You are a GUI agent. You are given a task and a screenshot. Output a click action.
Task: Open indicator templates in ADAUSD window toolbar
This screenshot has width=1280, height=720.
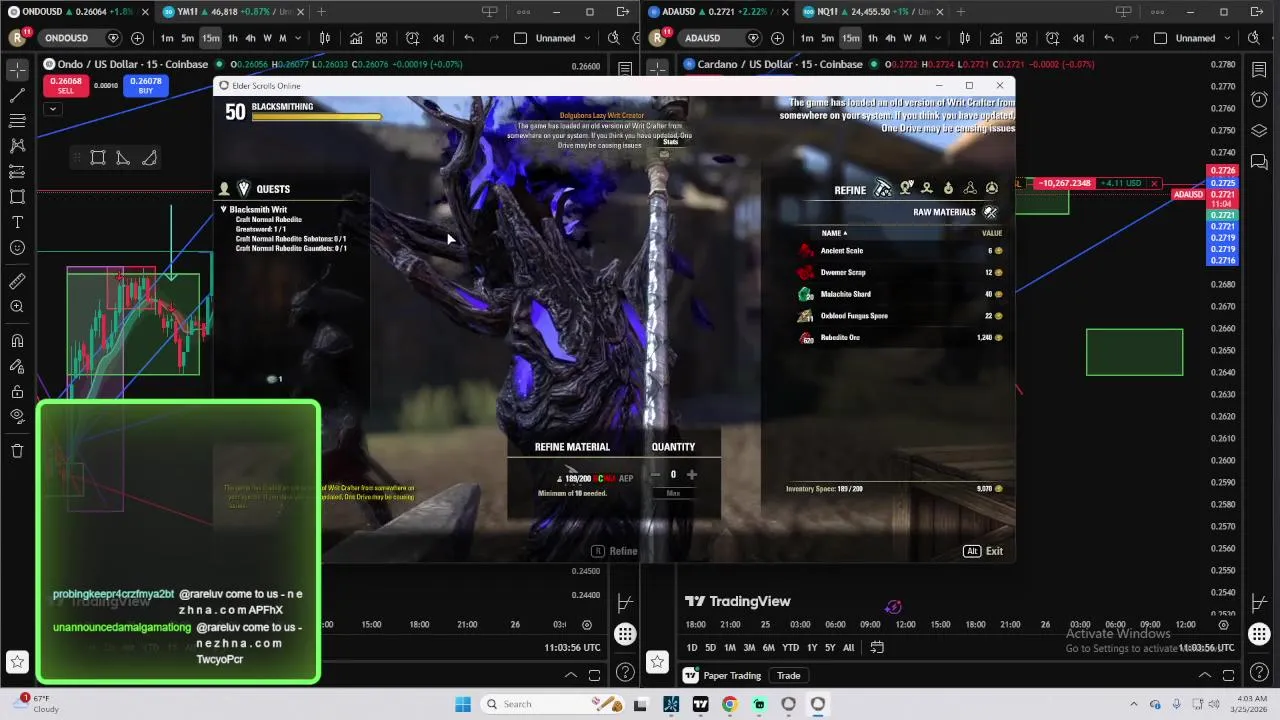point(1021,38)
